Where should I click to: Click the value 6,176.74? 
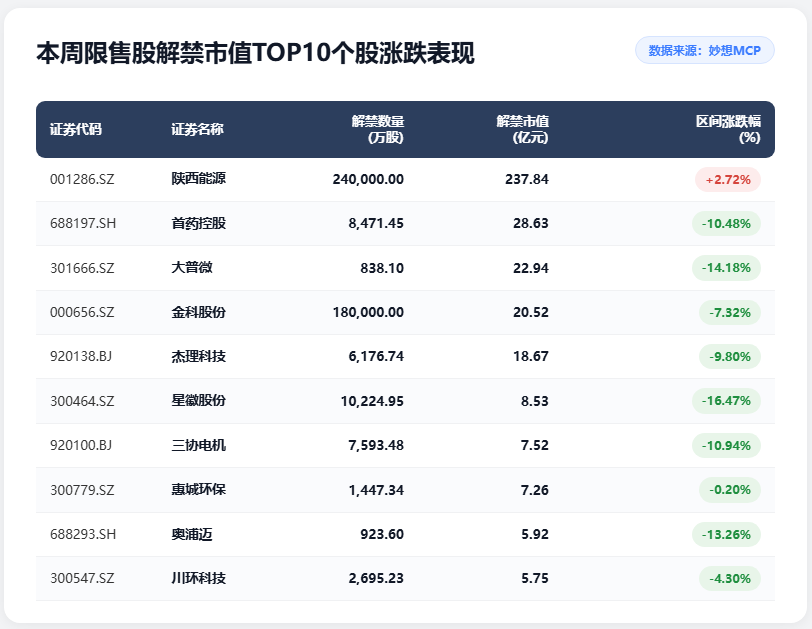[376, 356]
